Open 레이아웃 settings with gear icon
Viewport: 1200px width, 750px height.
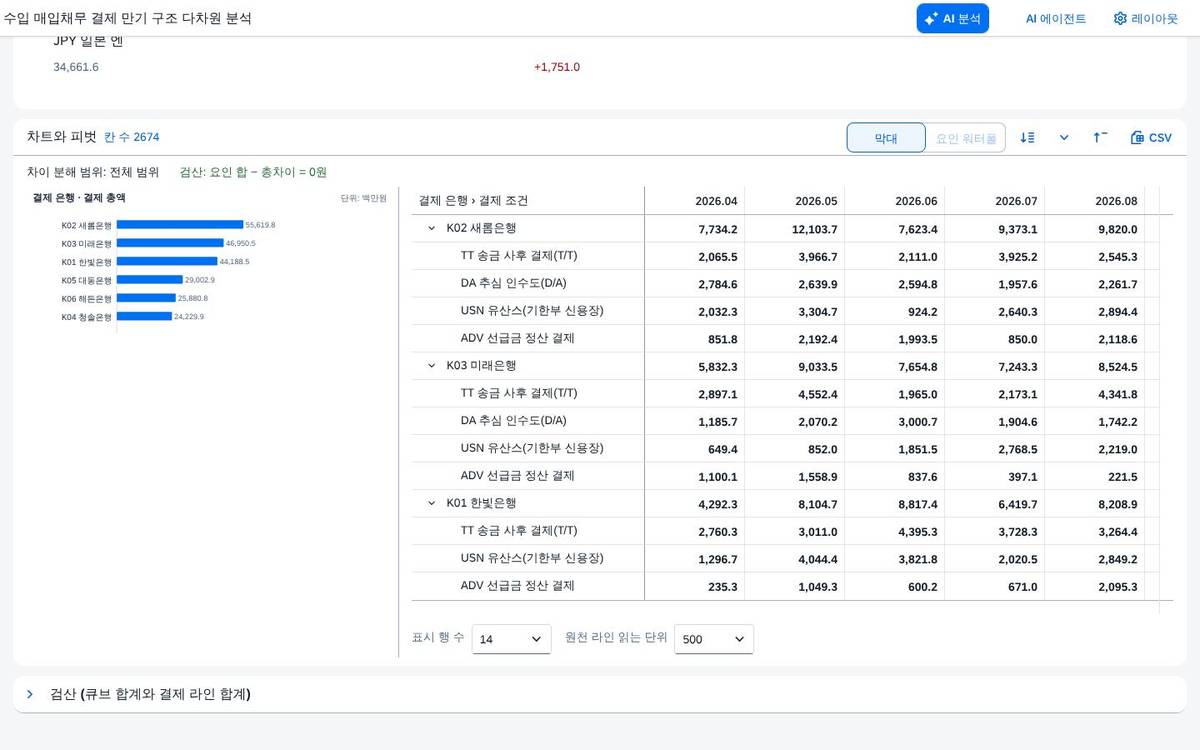coord(1145,18)
